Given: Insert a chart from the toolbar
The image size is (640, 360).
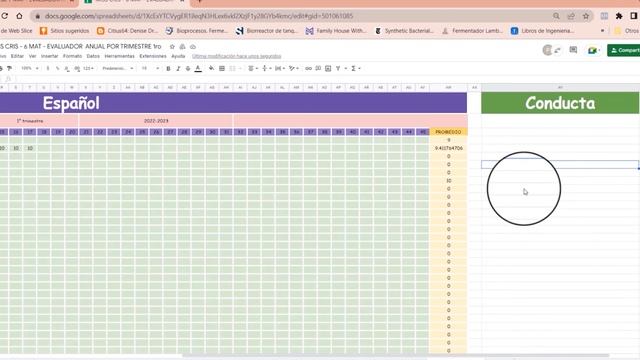Looking at the screenshot, I should pos(328,69).
